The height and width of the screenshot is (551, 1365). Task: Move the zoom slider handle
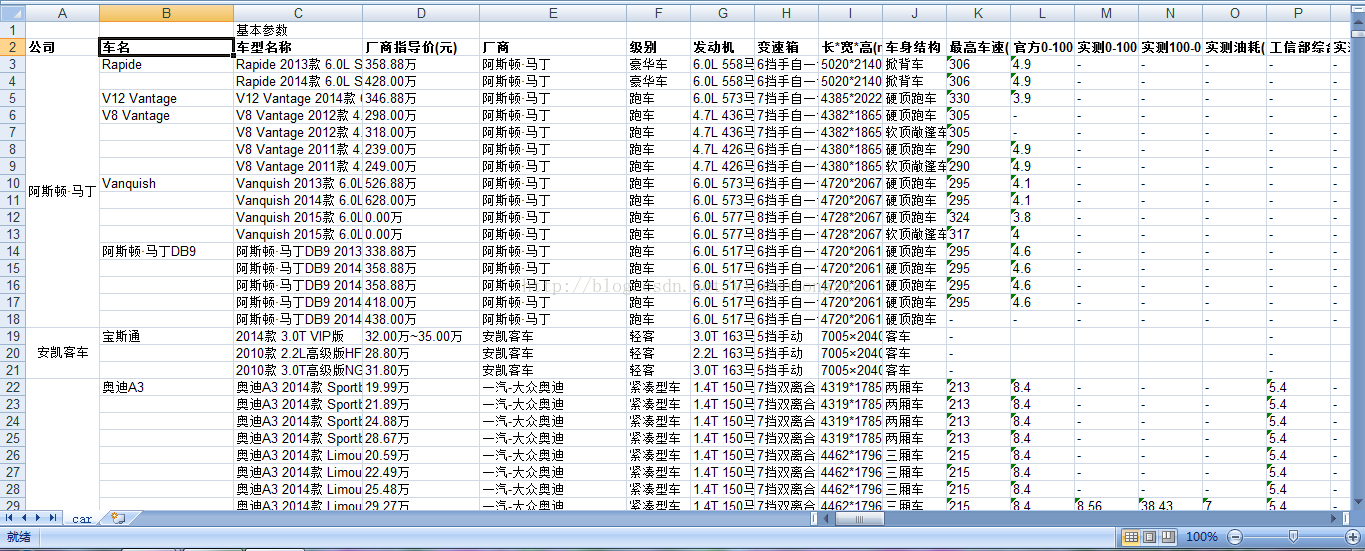[x=1294, y=537]
